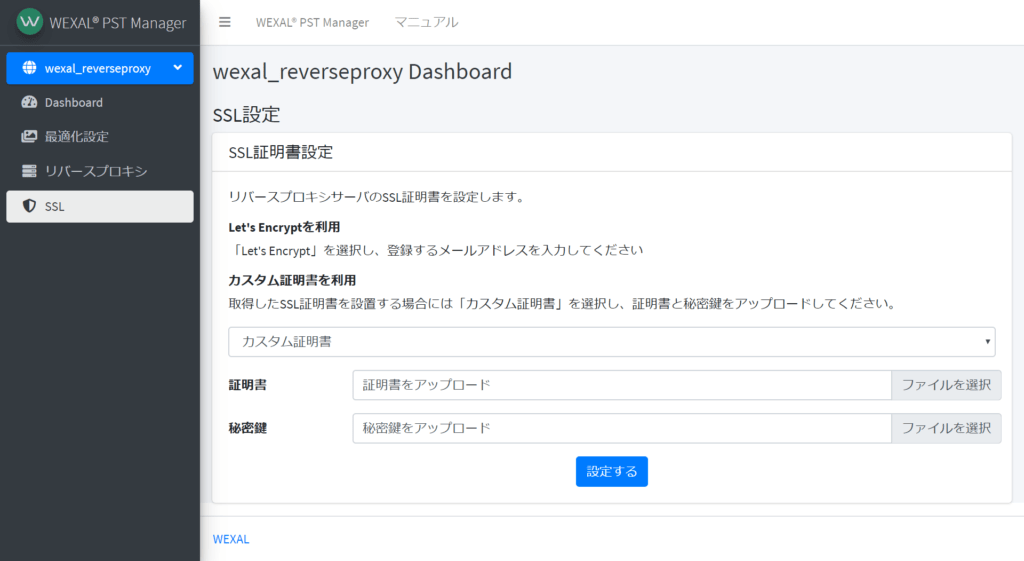The height and width of the screenshot is (561, 1024).
Task: Open Dashboard in the sidebar
Action: tap(100, 103)
